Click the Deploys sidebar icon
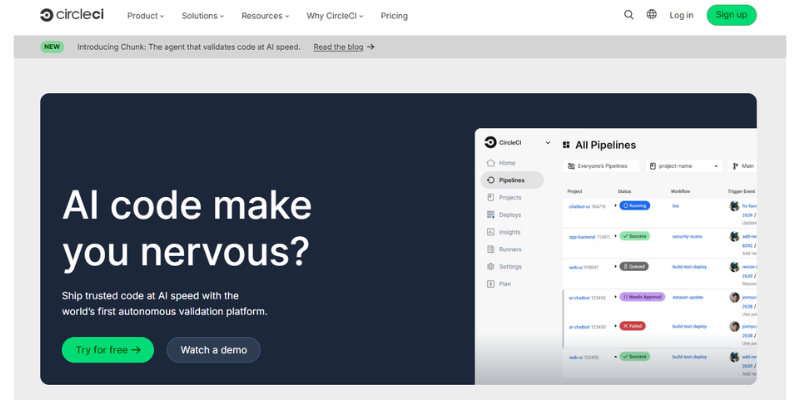The width and height of the screenshot is (800, 400). 491,215
